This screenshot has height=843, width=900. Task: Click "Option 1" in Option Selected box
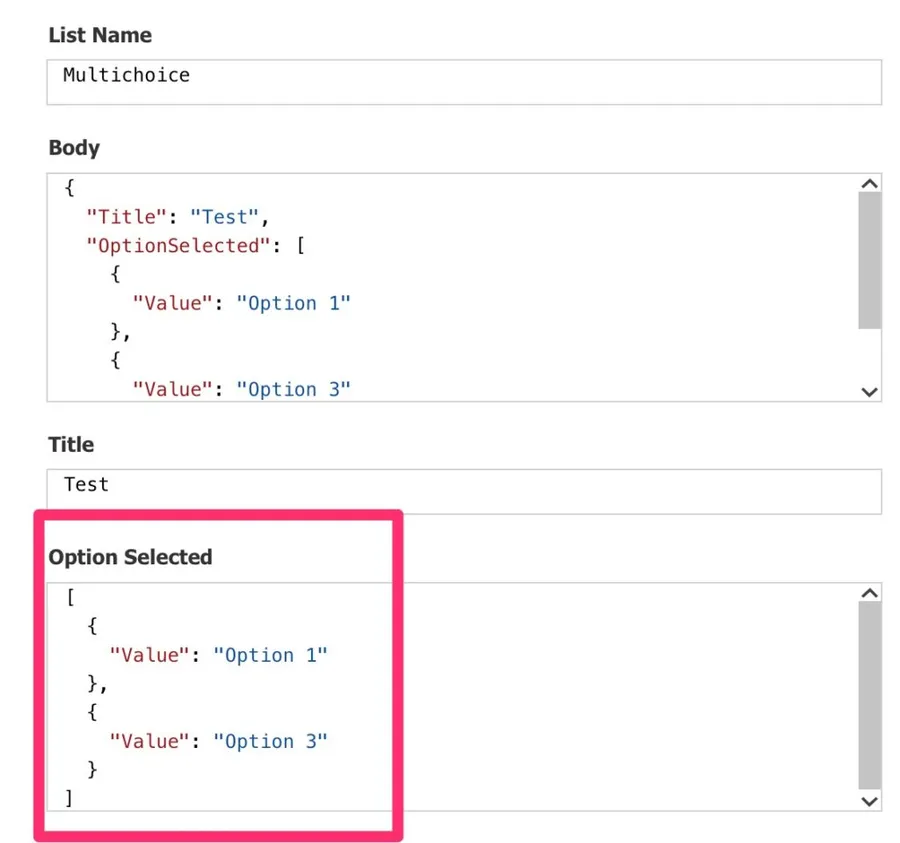click(x=270, y=655)
